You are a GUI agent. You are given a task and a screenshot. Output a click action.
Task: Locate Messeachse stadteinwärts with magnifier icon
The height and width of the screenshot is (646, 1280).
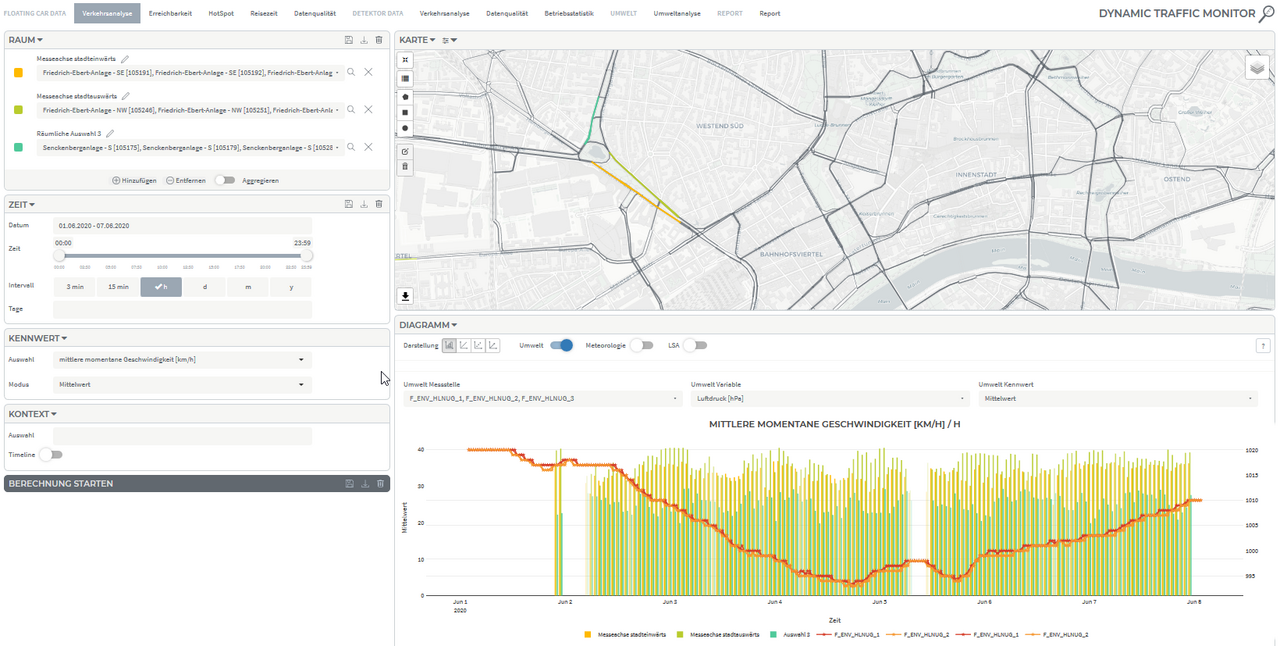(x=351, y=72)
